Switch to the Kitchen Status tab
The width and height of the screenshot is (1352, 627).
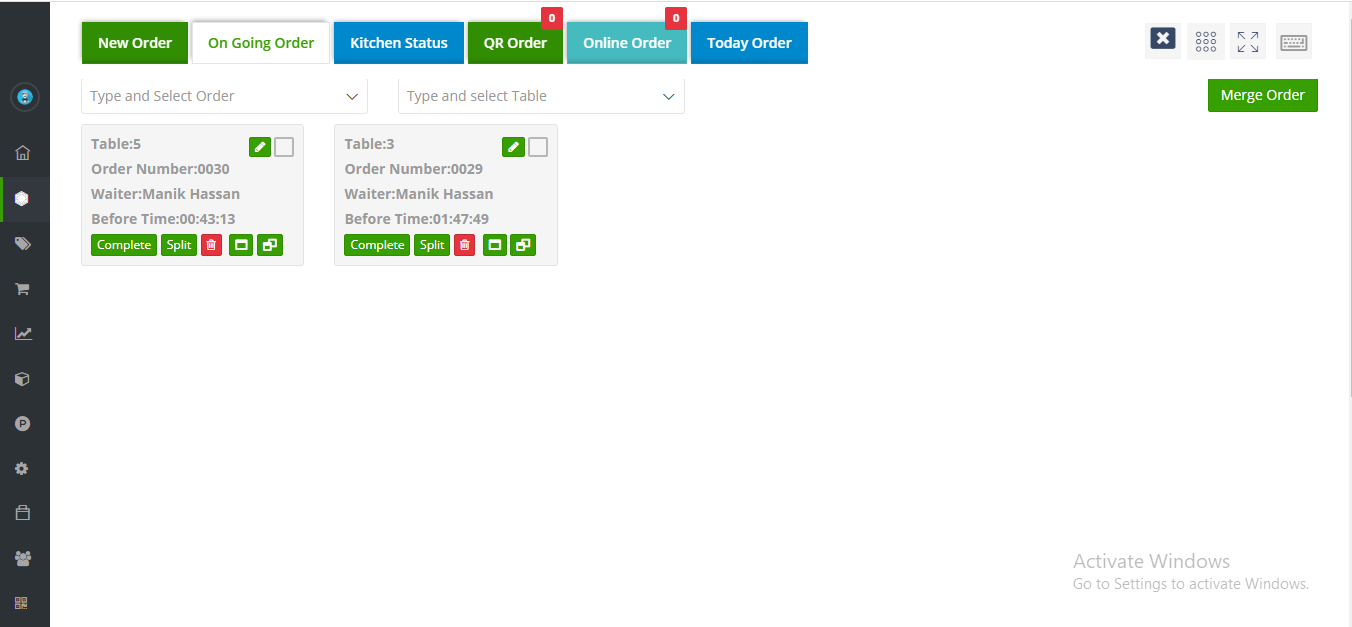point(398,43)
